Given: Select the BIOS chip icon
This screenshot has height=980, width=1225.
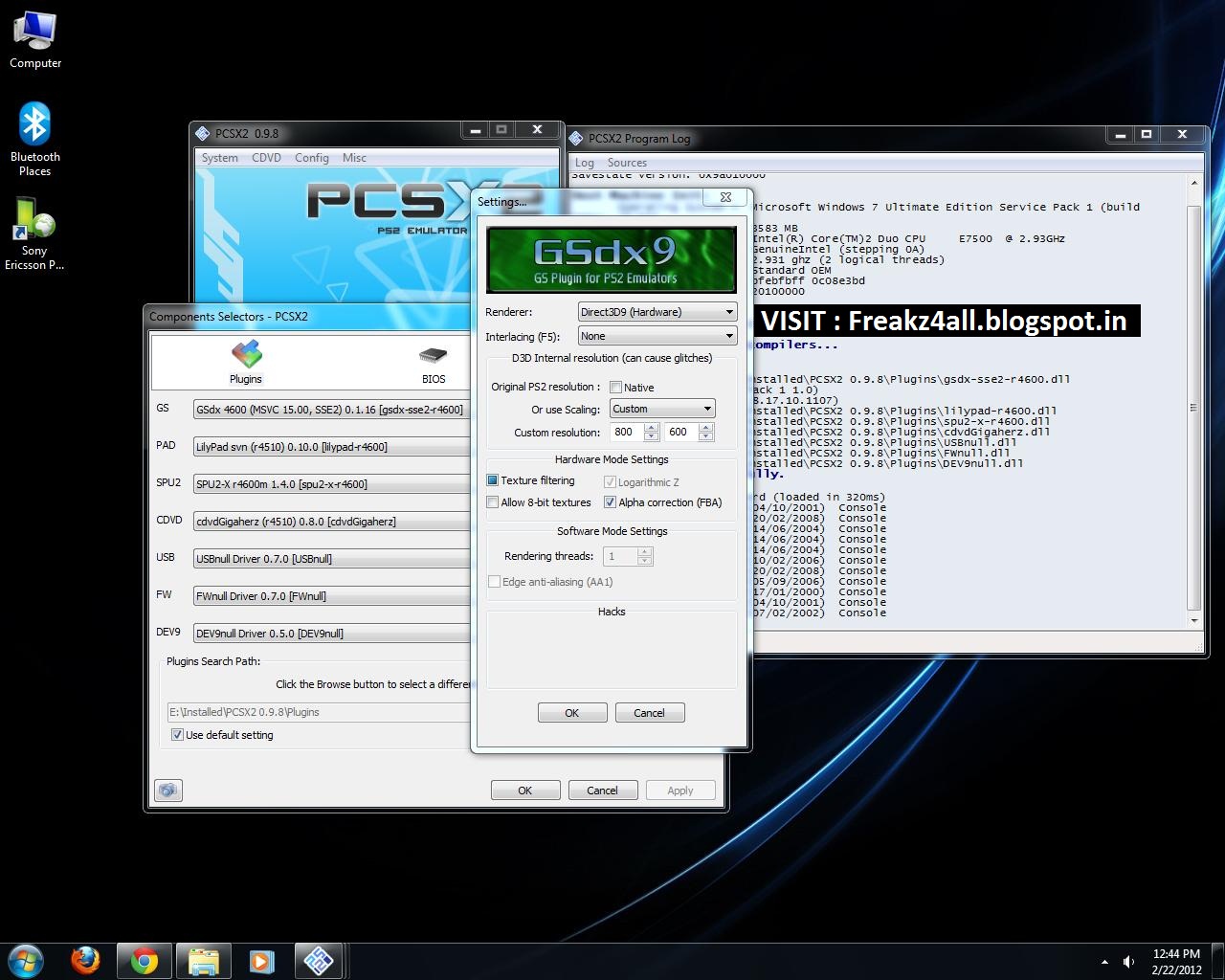Looking at the screenshot, I should (434, 364).
